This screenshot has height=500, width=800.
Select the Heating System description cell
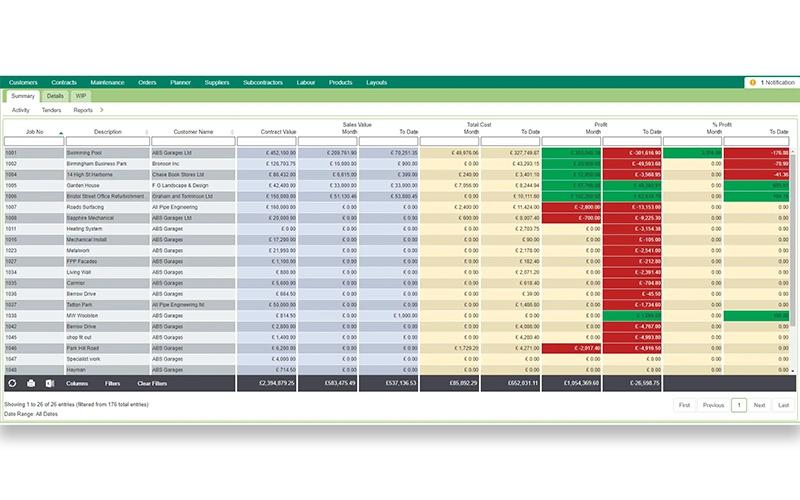108,229
